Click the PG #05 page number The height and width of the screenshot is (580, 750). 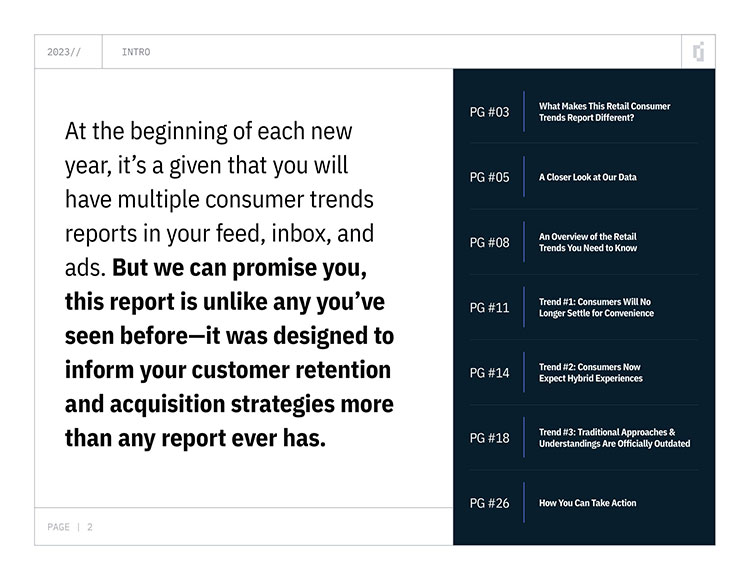489,177
